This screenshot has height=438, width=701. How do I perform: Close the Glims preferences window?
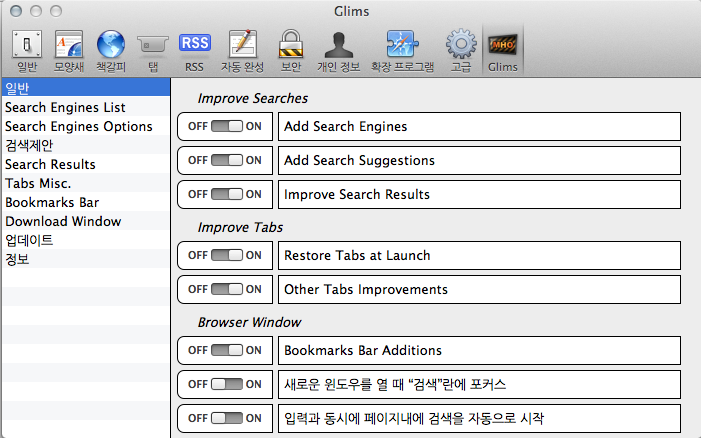pyautogui.click(x=16, y=11)
